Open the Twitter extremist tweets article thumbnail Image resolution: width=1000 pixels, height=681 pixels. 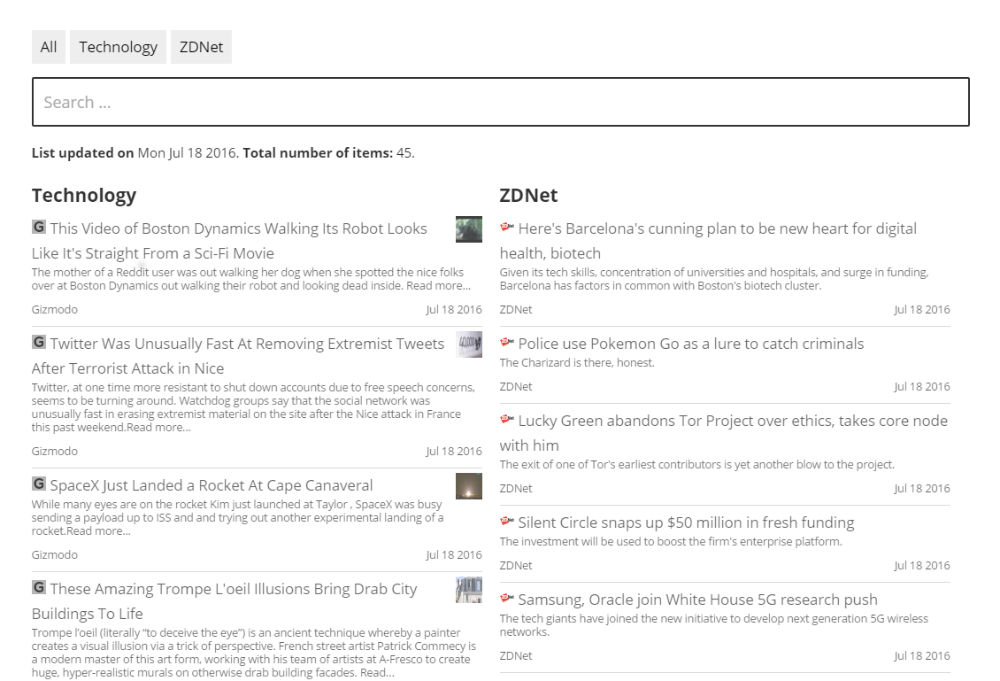(x=469, y=345)
